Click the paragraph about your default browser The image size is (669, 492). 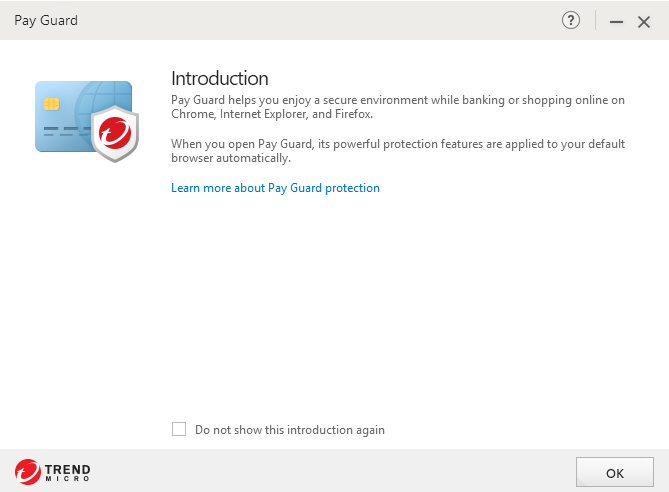point(397,151)
